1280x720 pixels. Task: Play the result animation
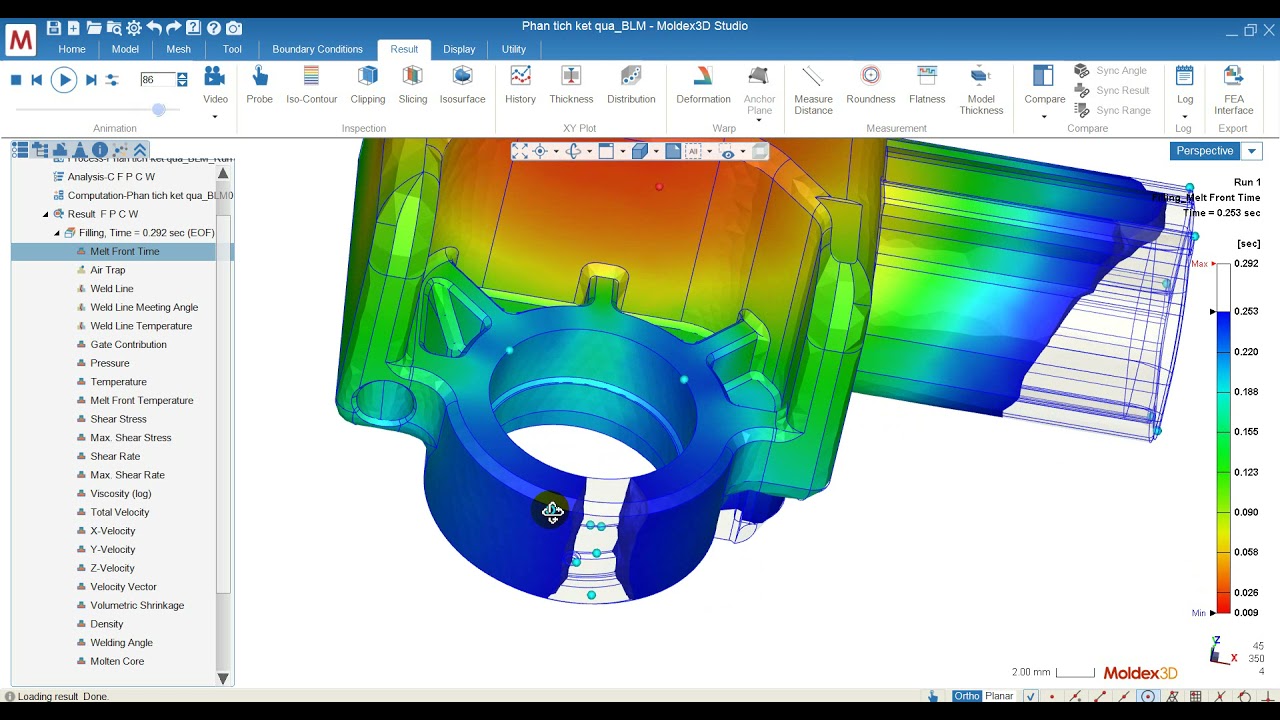[x=63, y=80]
